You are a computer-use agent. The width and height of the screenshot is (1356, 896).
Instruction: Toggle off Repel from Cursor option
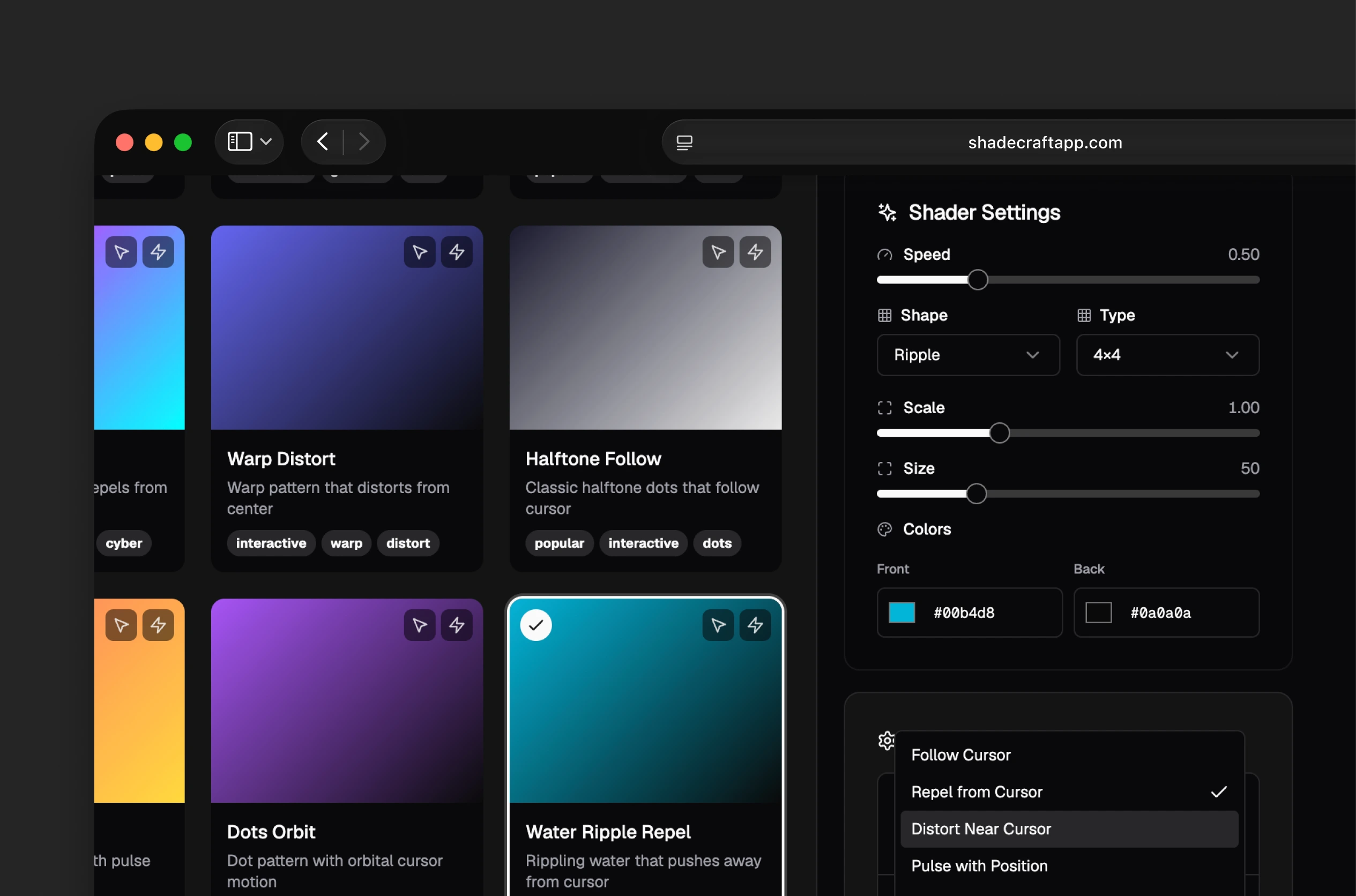click(x=977, y=792)
